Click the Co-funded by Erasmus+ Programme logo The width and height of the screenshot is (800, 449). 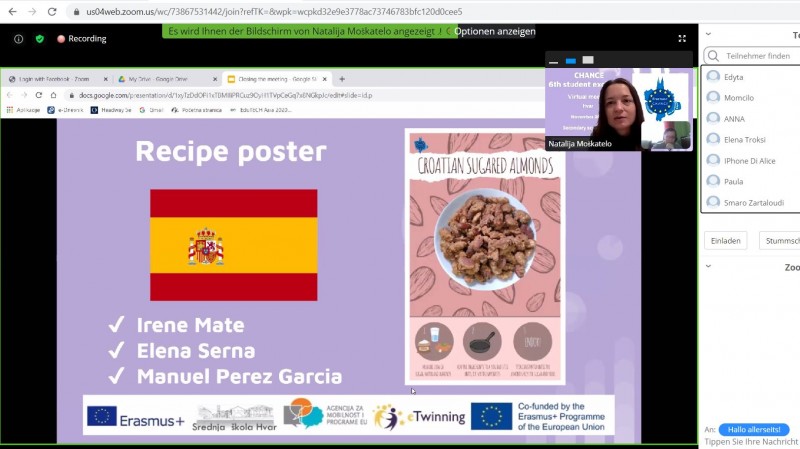538,416
